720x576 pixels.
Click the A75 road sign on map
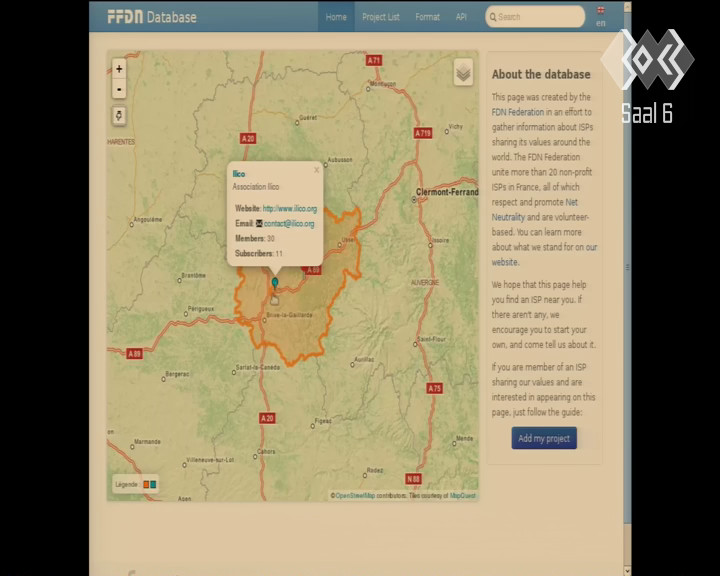[x=434, y=389]
